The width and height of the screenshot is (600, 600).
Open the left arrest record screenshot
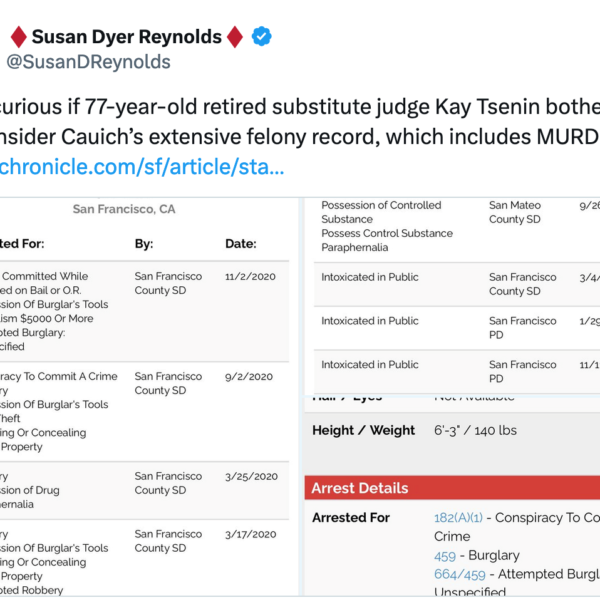tap(149, 397)
